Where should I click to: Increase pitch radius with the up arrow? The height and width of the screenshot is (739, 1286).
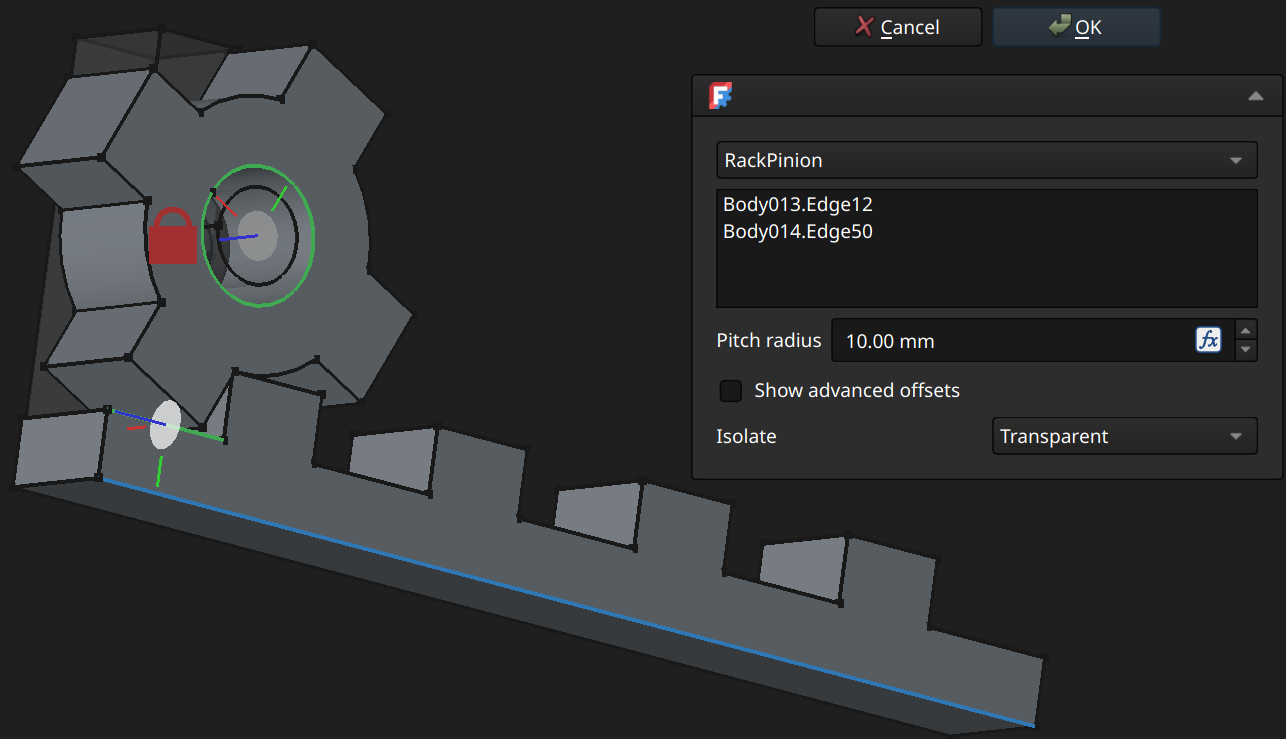tap(1246, 331)
